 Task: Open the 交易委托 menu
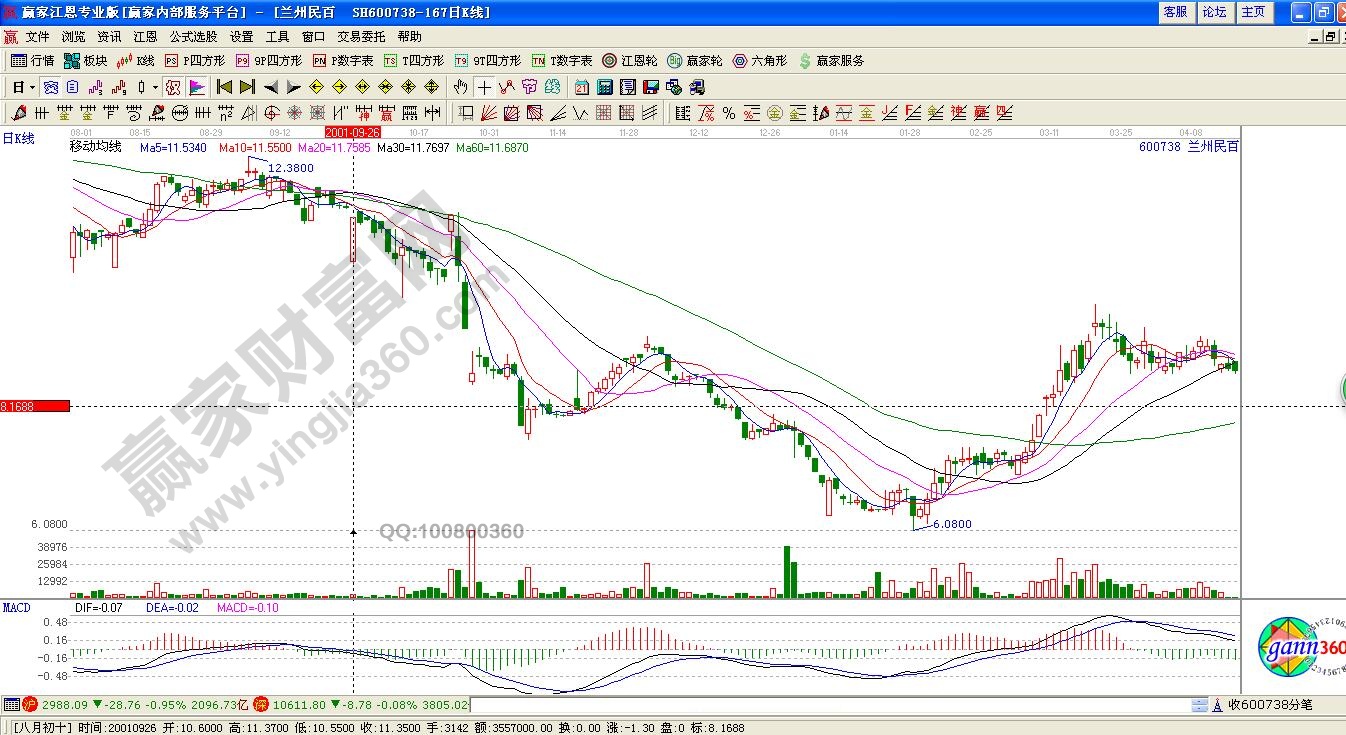pyautogui.click(x=361, y=36)
